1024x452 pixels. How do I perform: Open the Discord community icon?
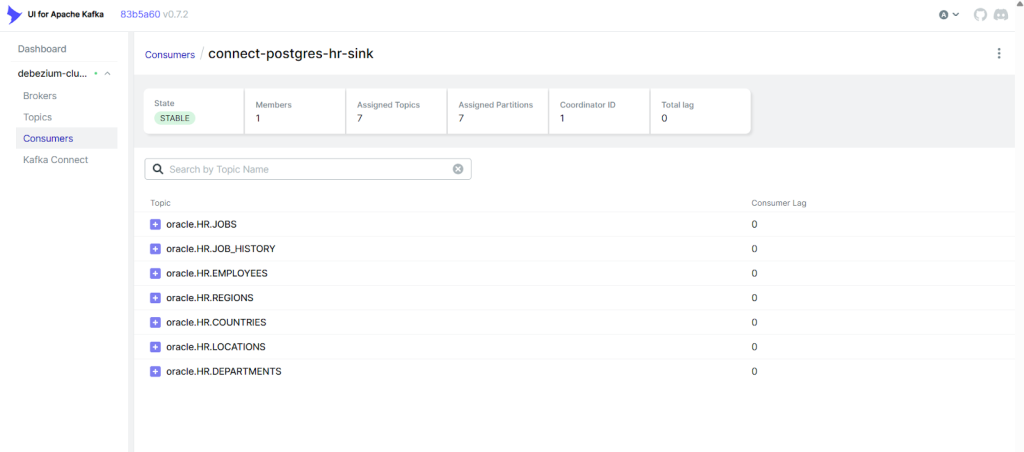click(x=1000, y=15)
